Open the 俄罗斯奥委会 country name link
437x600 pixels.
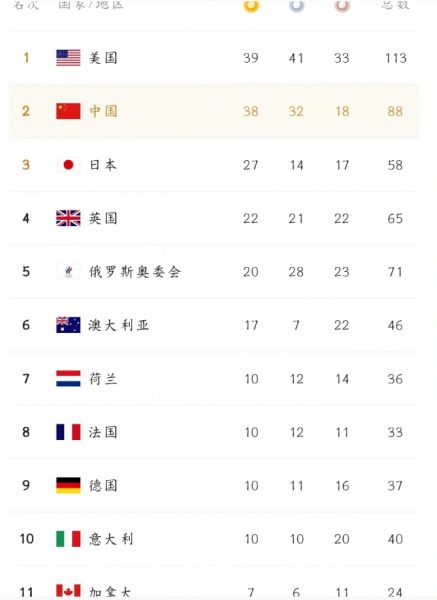pyautogui.click(x=135, y=272)
